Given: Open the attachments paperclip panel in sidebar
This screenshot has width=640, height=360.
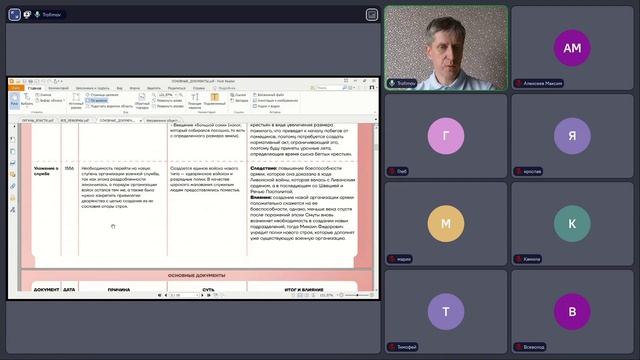Looking at the screenshot, I should [x=13, y=186].
